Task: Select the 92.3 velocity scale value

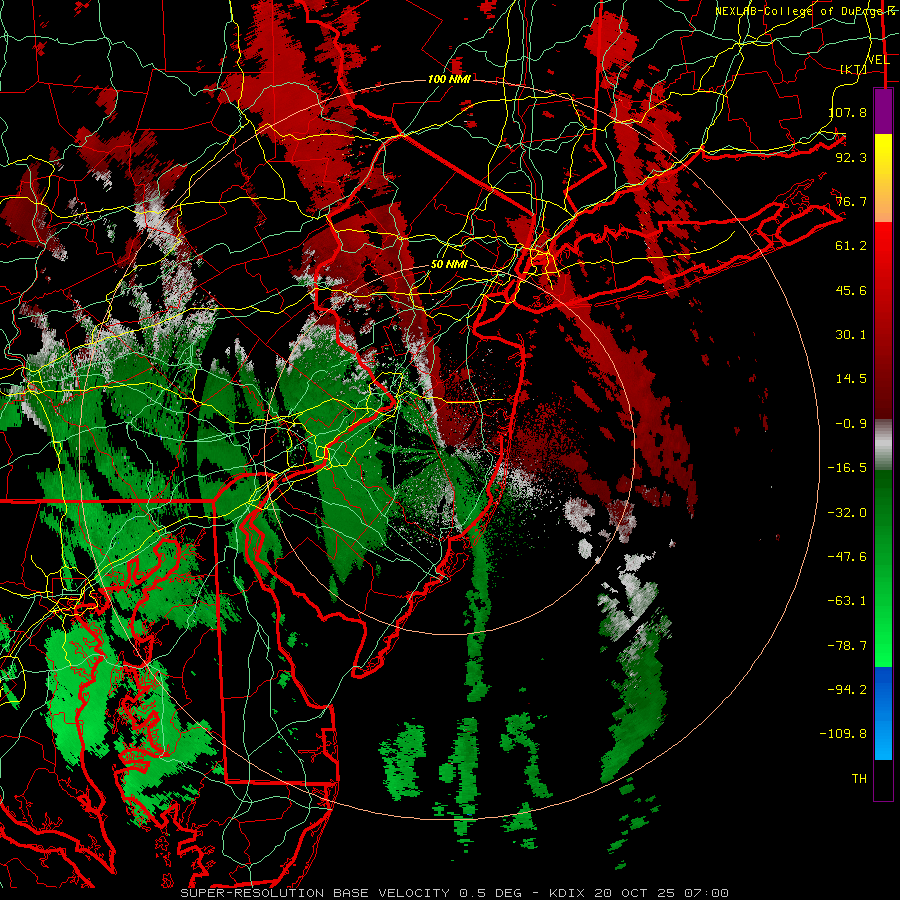Action: (x=851, y=157)
